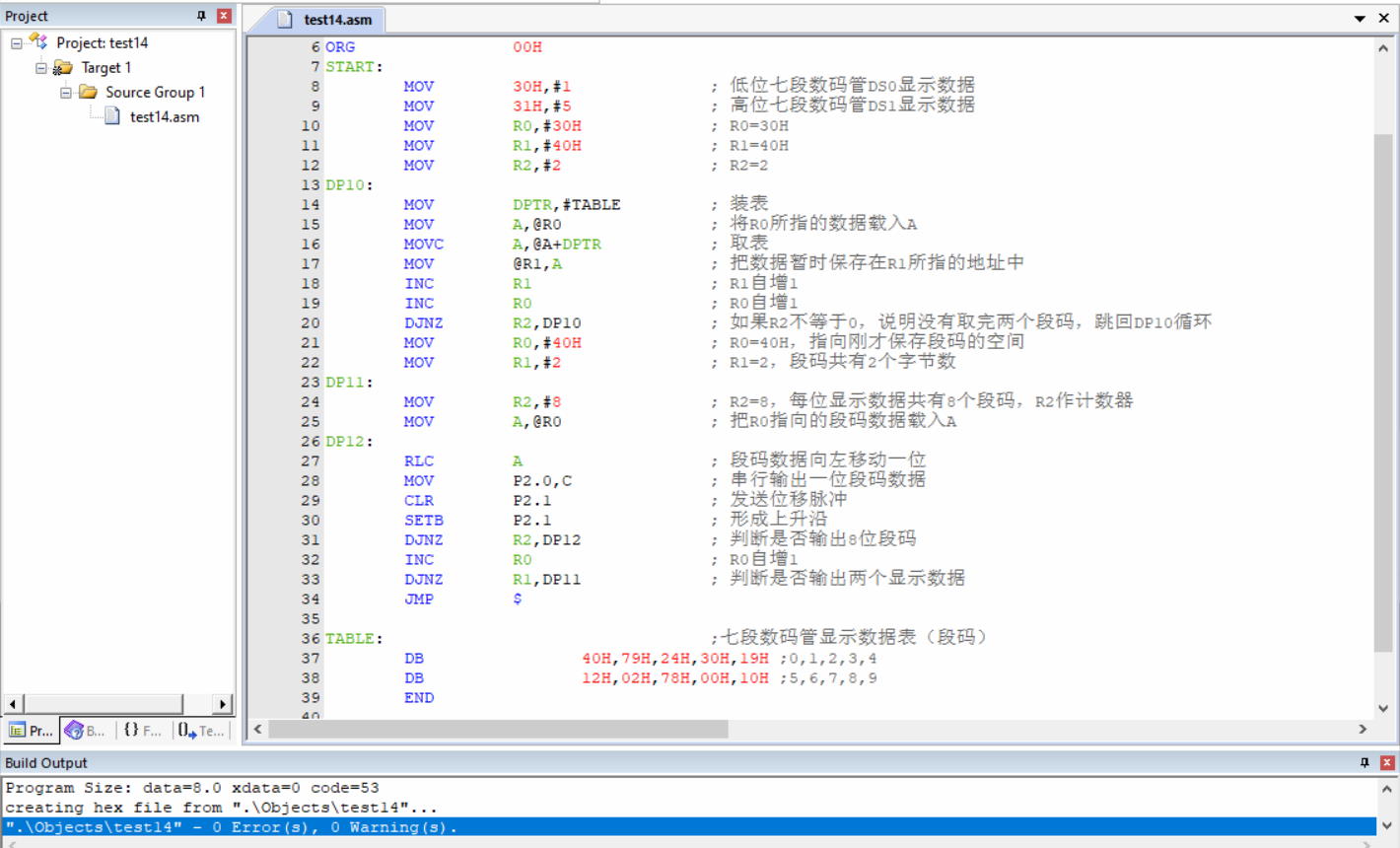1400x848 pixels.
Task: Click the RLC instruction on line 27
Action: [x=419, y=461]
